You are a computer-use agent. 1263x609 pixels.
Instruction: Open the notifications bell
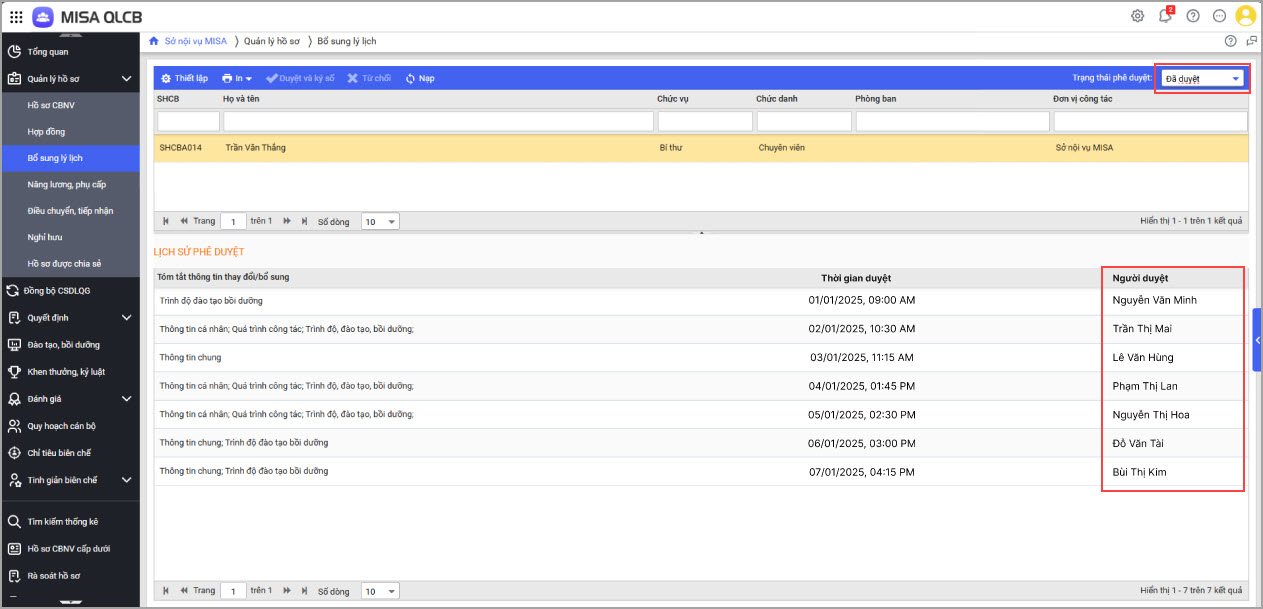[x=1165, y=16]
